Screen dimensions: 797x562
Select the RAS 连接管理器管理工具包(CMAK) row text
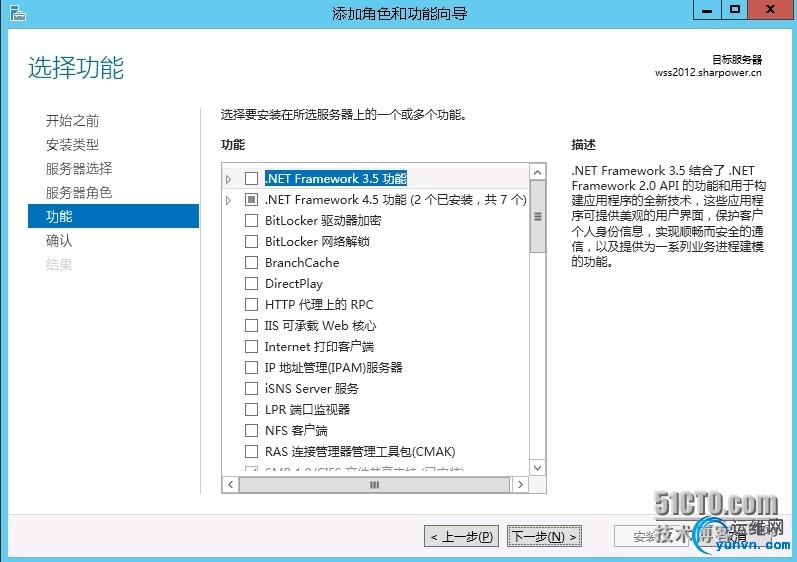tap(360, 451)
